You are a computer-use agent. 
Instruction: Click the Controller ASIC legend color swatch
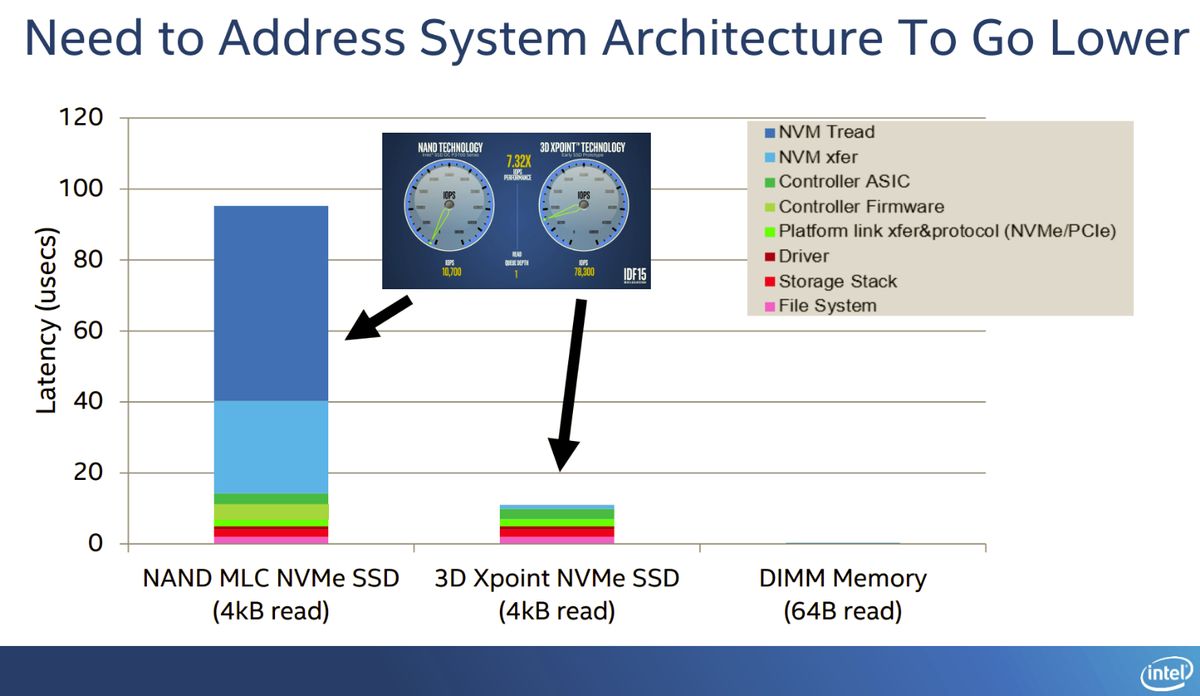click(x=769, y=183)
